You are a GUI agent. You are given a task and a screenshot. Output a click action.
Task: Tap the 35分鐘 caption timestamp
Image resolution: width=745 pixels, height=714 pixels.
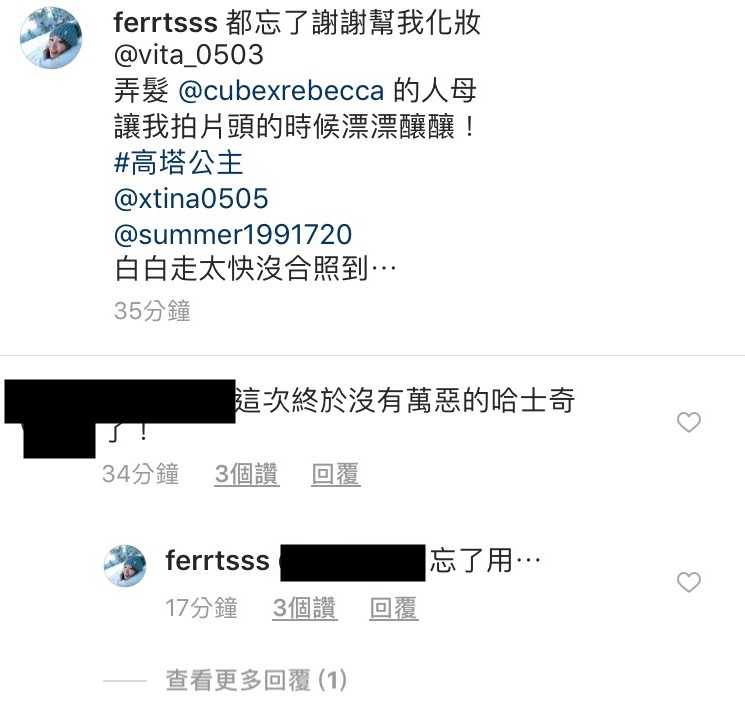(152, 311)
